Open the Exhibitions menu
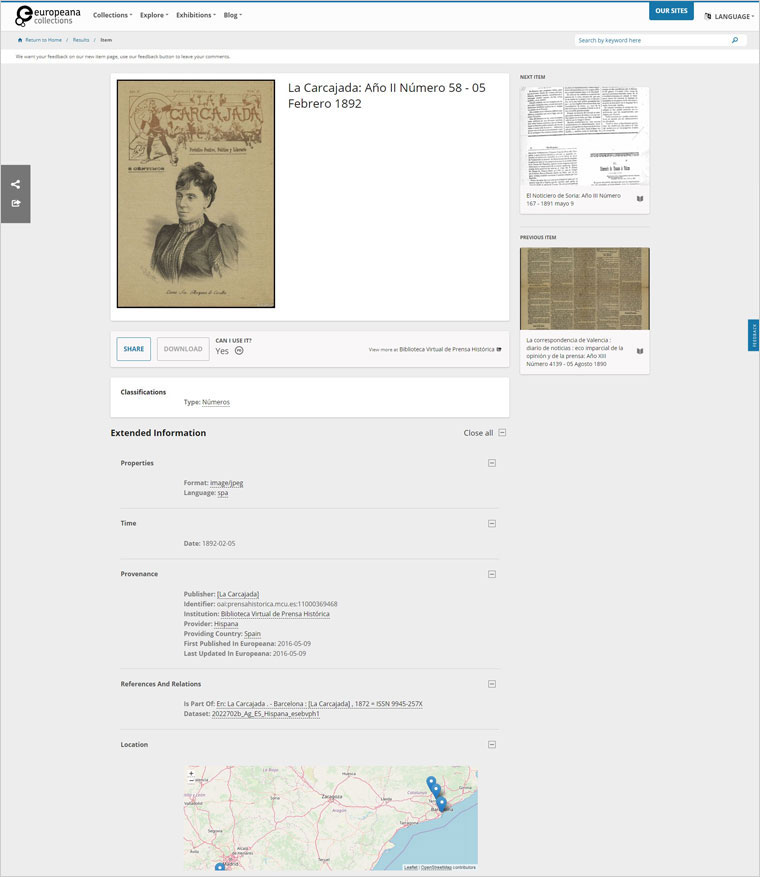760x877 pixels. tap(196, 15)
